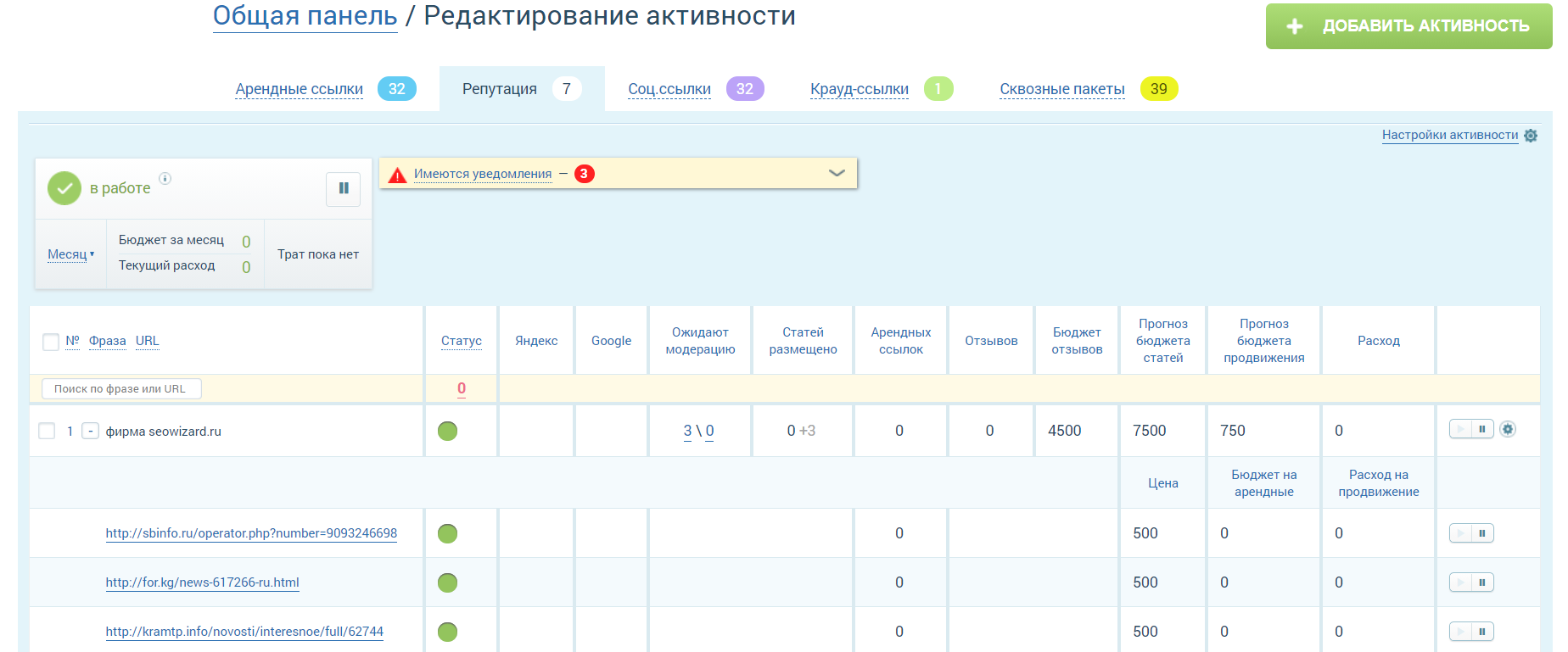The width and height of the screenshot is (1568, 652).
Task: Pause the activity with the top pause button
Action: tap(344, 188)
